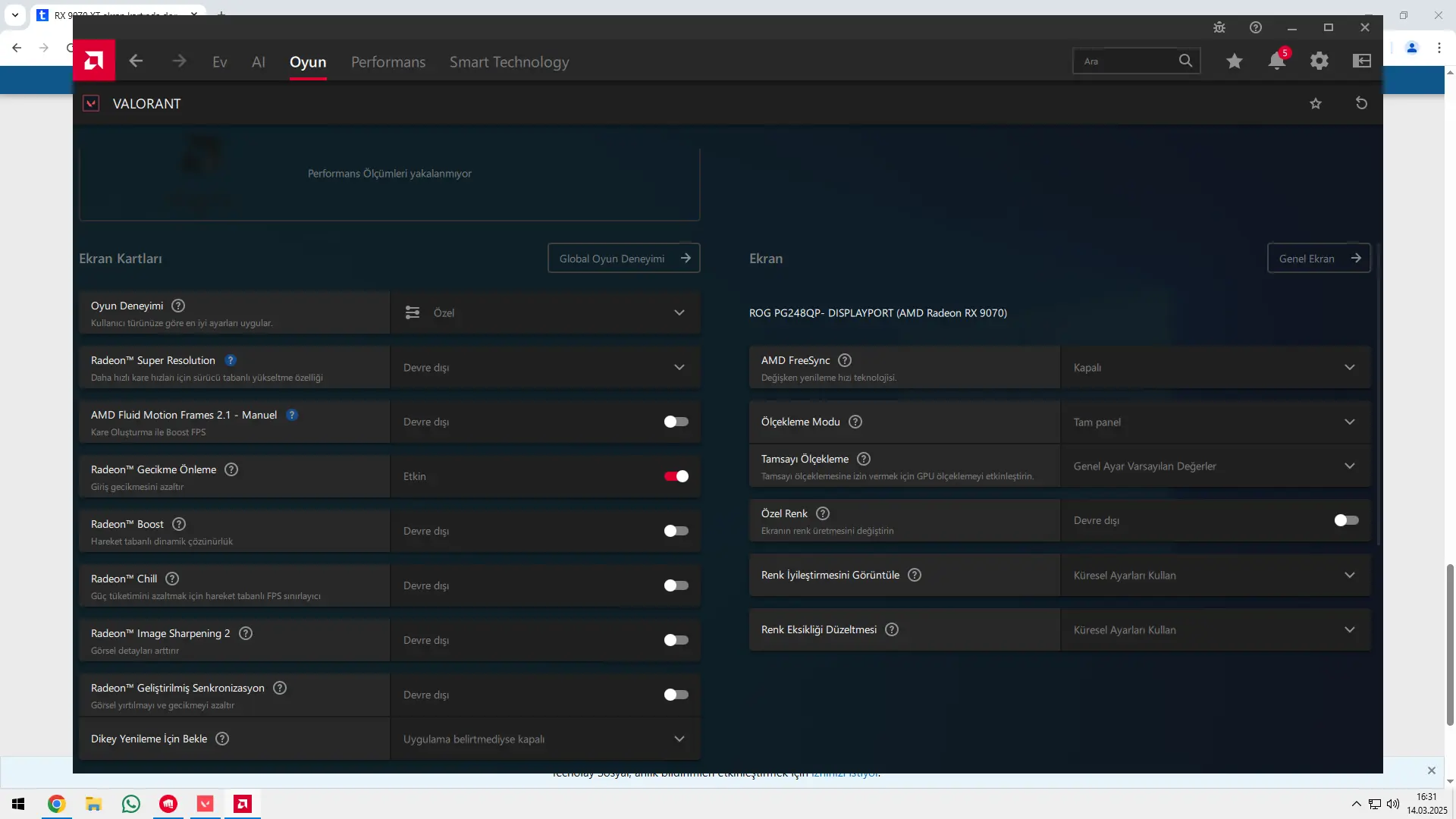Favorite the VALORANT profile with star
This screenshot has height=819, width=1456.
(x=1316, y=104)
